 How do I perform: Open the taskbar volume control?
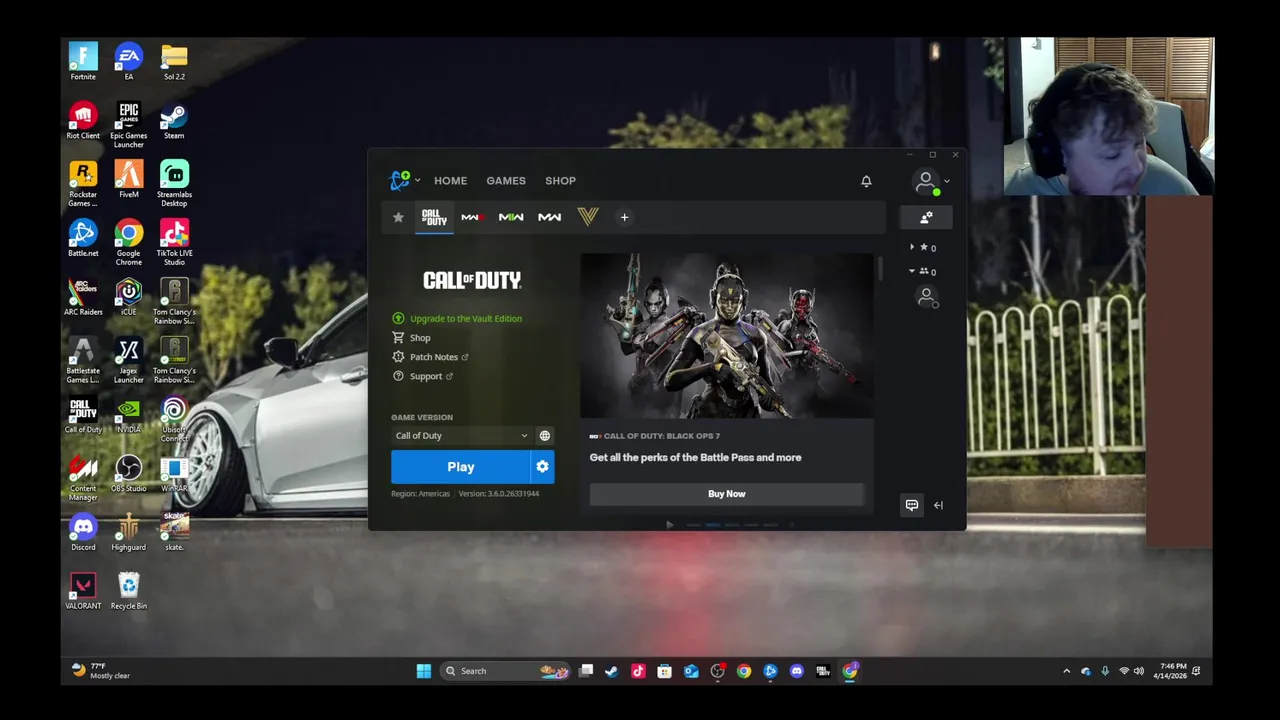point(1139,671)
